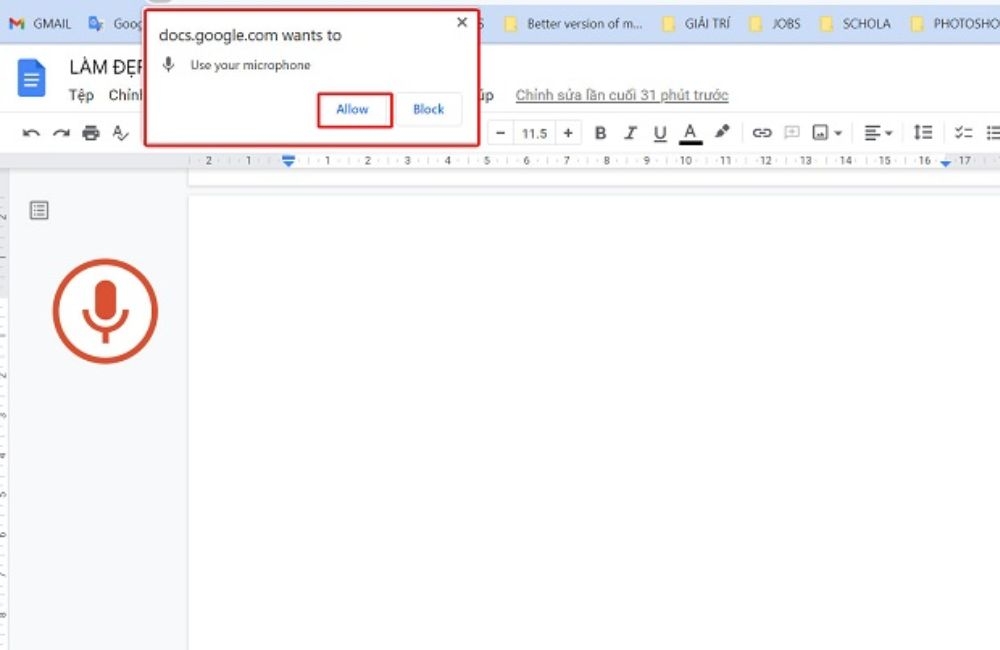Open line and paragraph spacing
1000x650 pixels.
point(923,132)
